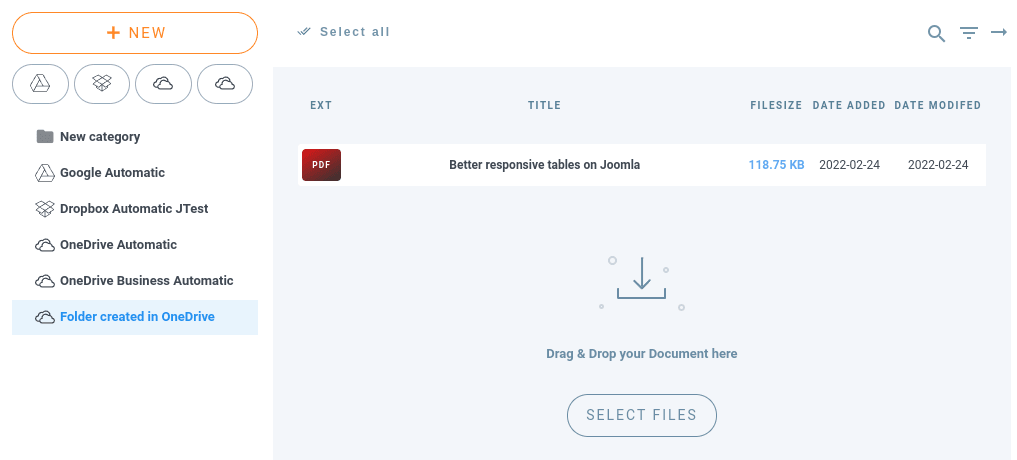Viewport: 1017px width, 460px height.
Task: Open OneDrive Business Automatic category
Action: 146,281
